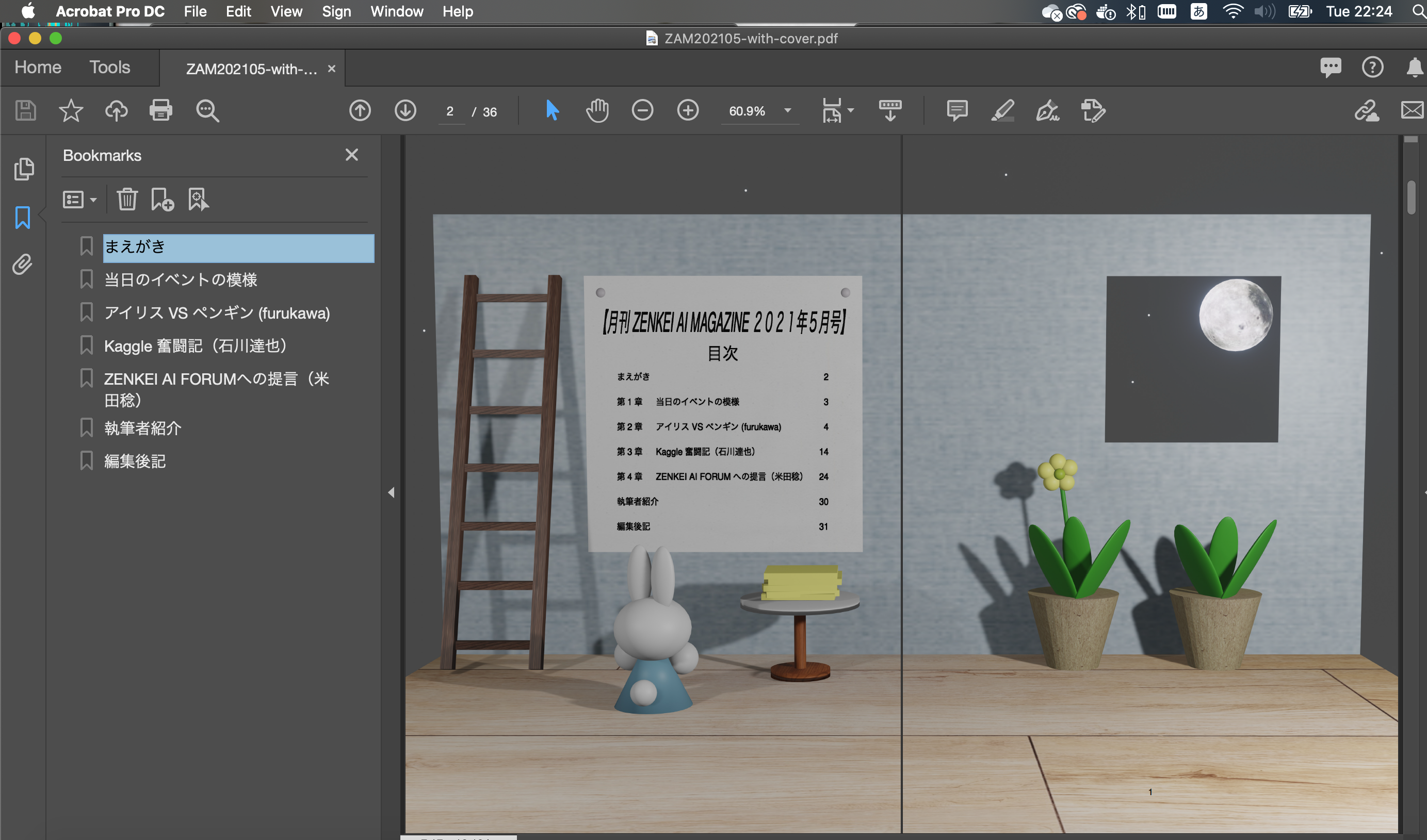Viewport: 1427px width, 840px height.
Task: Add a new bookmark icon
Action: [163, 199]
